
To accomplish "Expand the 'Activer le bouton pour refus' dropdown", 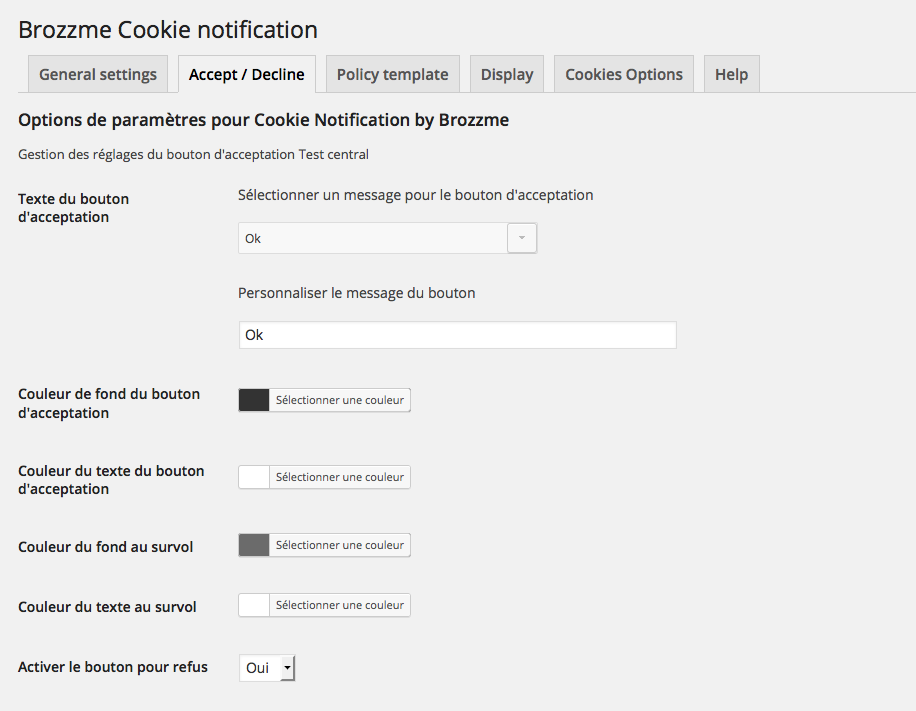I will 267,668.
